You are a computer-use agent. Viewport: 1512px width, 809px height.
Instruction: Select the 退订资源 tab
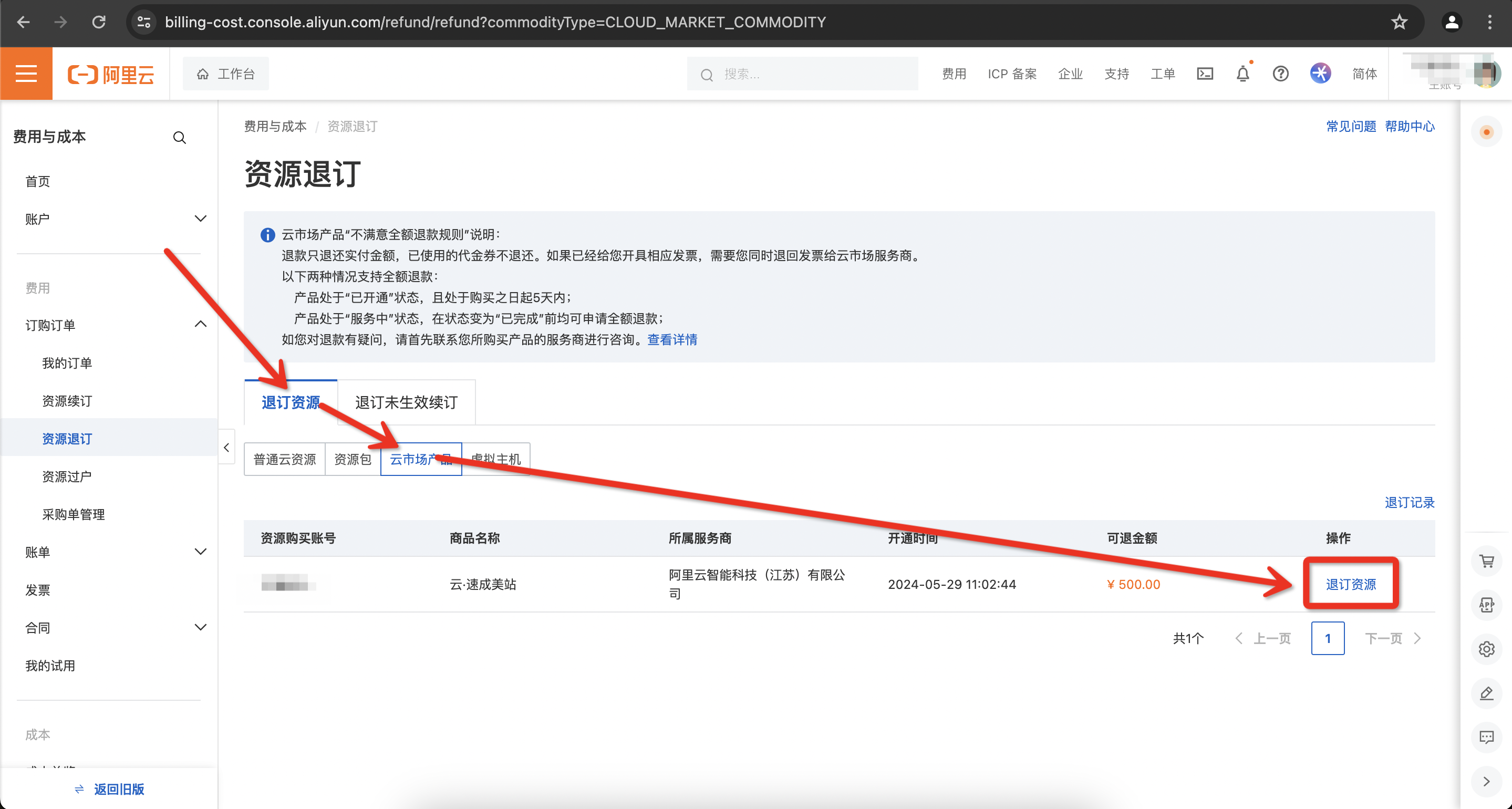point(291,402)
